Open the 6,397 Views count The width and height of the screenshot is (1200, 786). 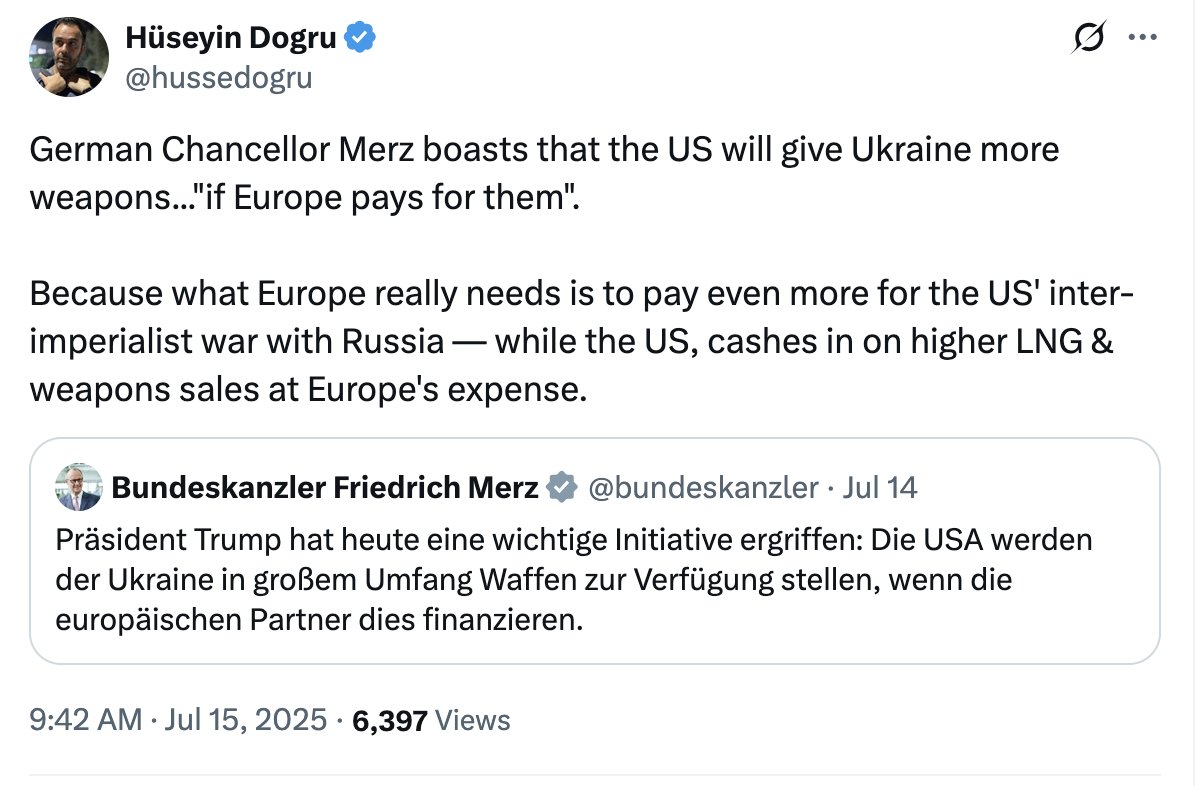click(x=390, y=719)
